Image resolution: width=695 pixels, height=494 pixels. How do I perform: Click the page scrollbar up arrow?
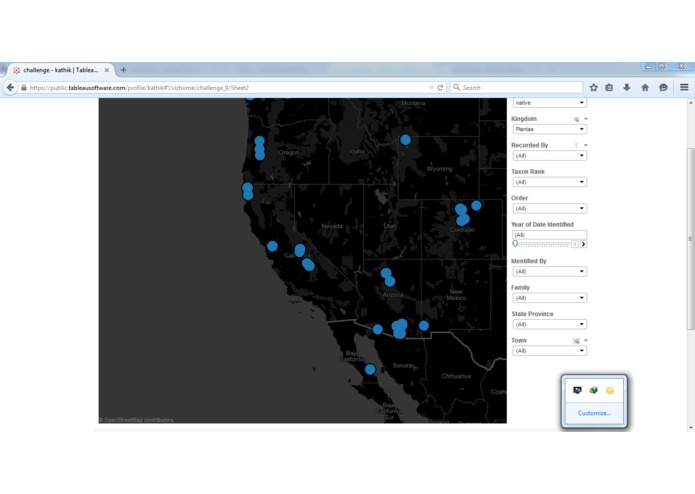pos(691,103)
